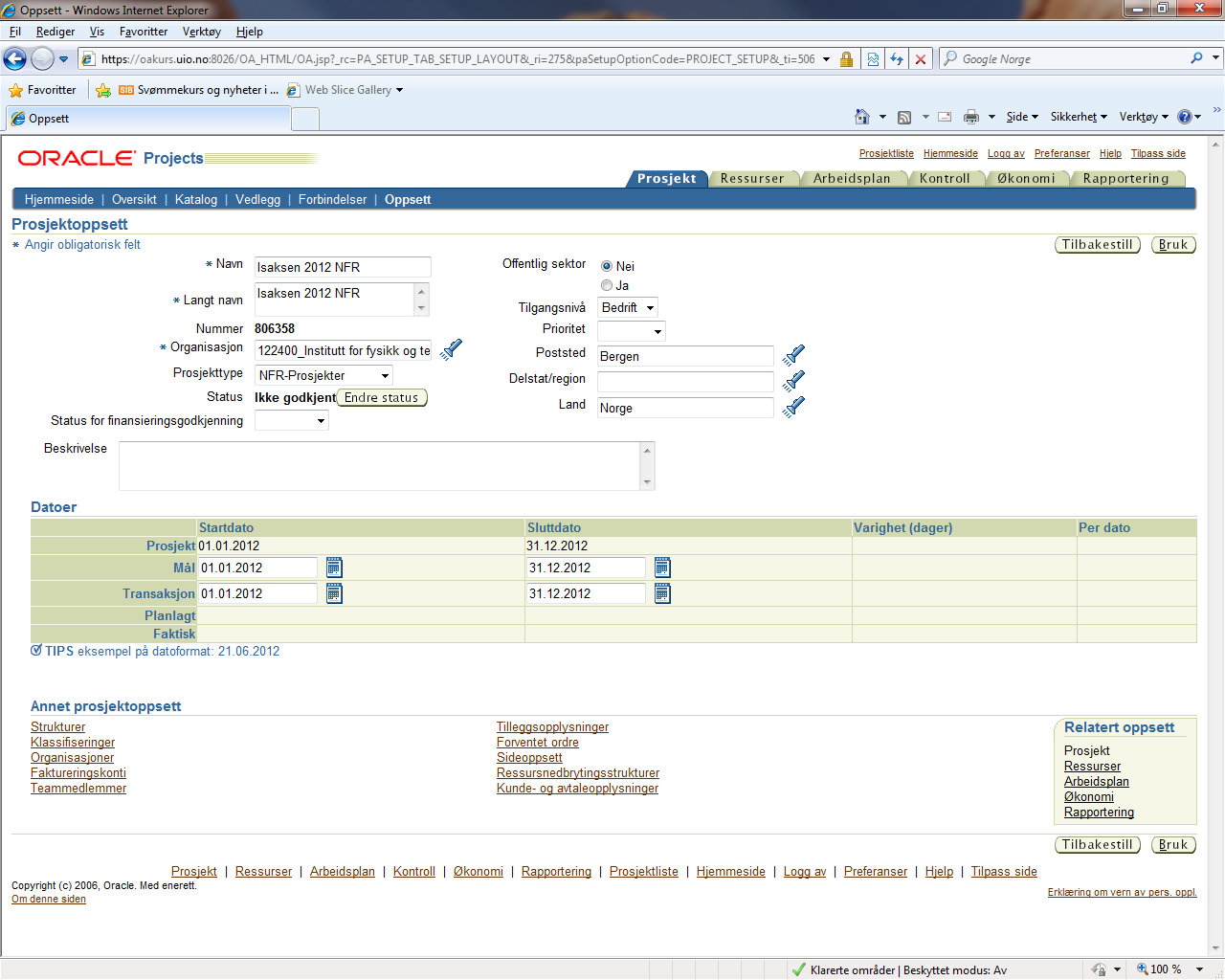This screenshot has width=1225, height=980.
Task: Open the Prosjektliste link at top
Action: coord(886,153)
